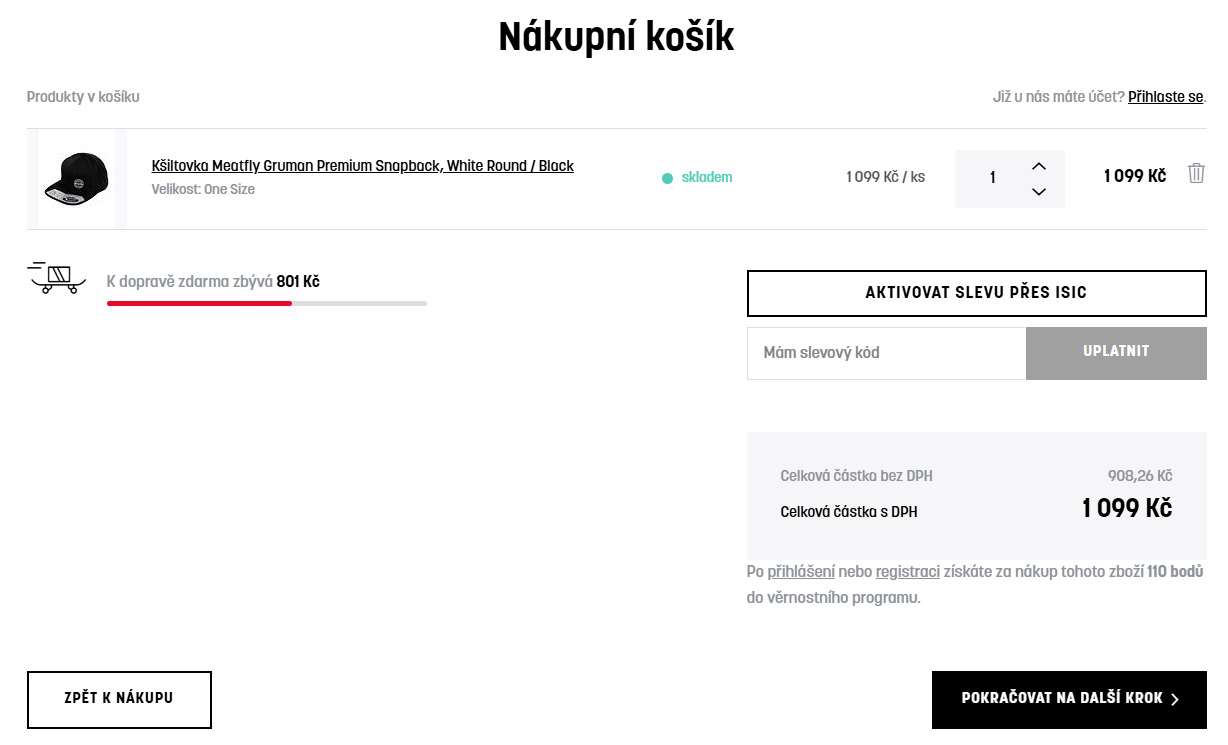Follow the registraci loyalty link
This screenshot has height=745, width=1228.
coord(907,572)
